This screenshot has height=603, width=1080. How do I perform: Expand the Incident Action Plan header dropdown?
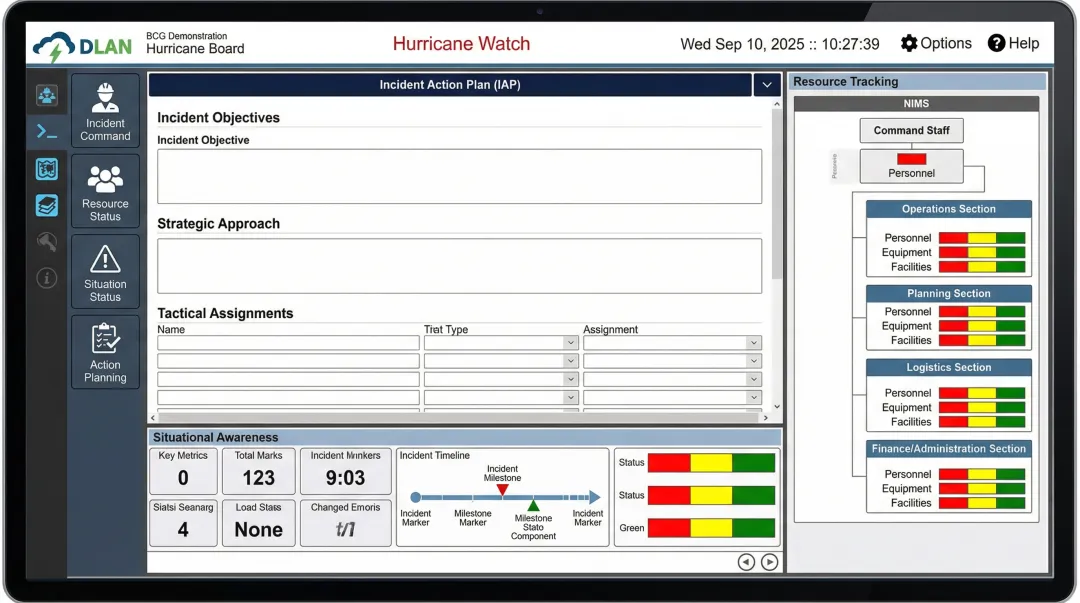[x=767, y=85]
